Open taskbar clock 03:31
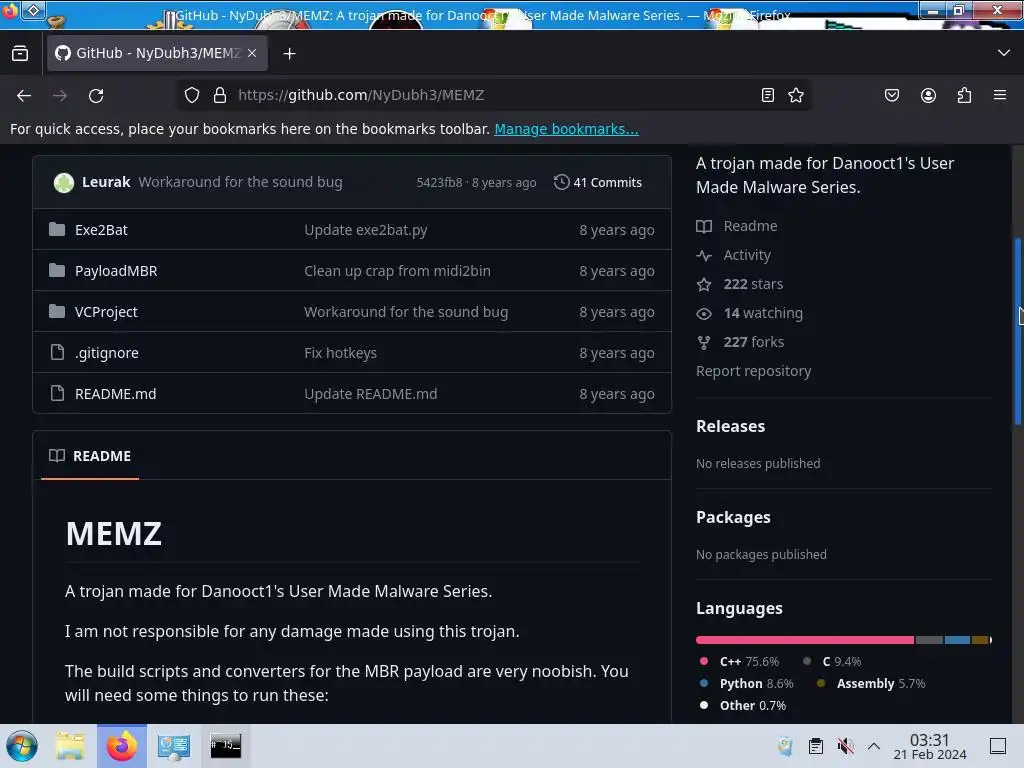This screenshot has height=768, width=1024. pyautogui.click(x=929, y=746)
